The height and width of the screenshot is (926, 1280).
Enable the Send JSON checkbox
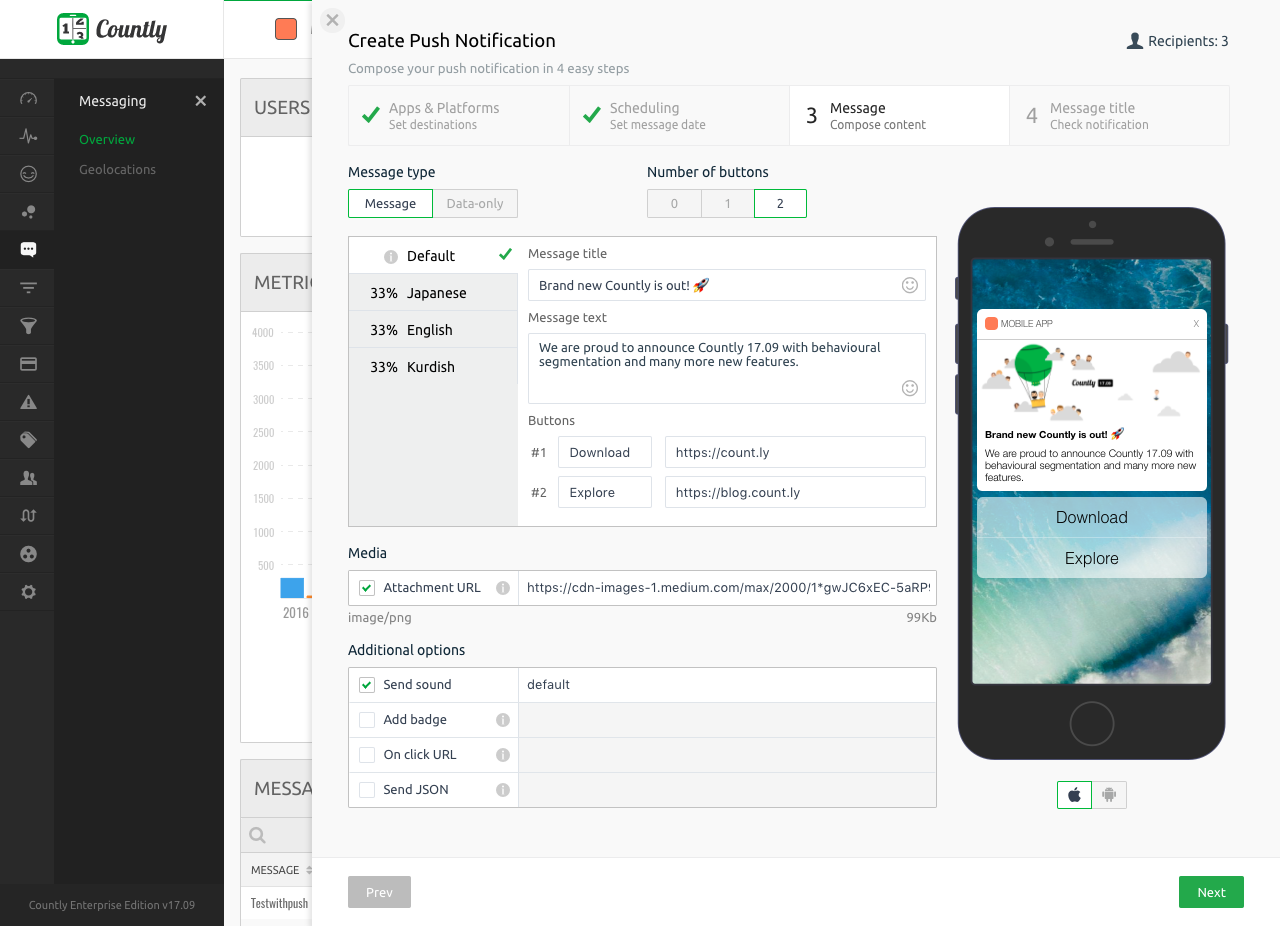367,790
